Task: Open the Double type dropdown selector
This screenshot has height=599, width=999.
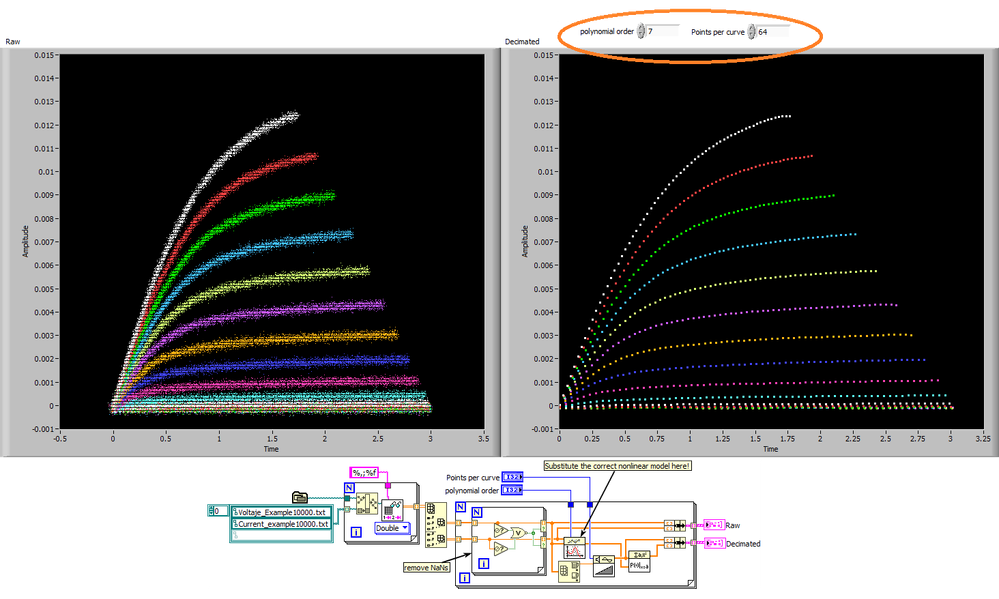Action: click(x=392, y=528)
